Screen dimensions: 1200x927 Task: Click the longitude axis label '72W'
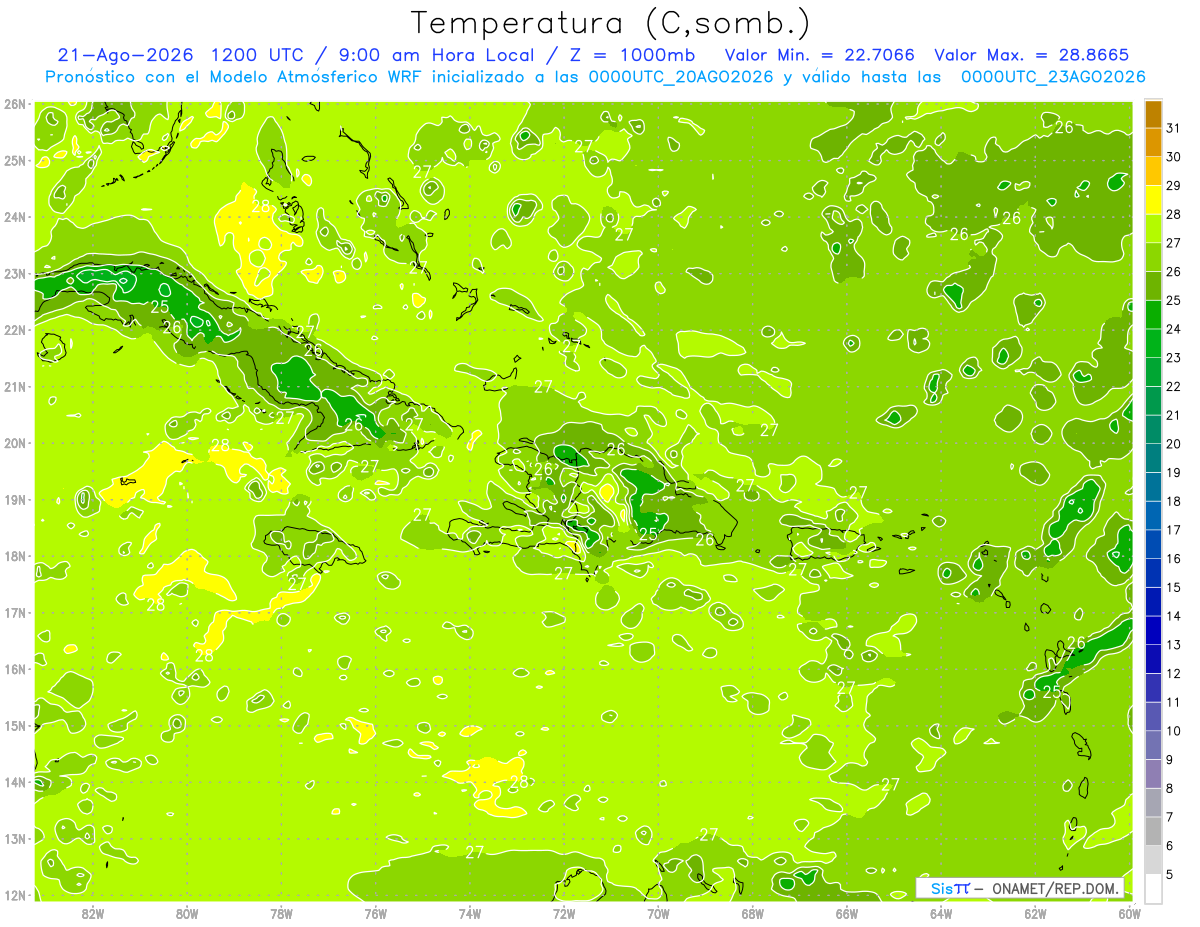coord(564,913)
